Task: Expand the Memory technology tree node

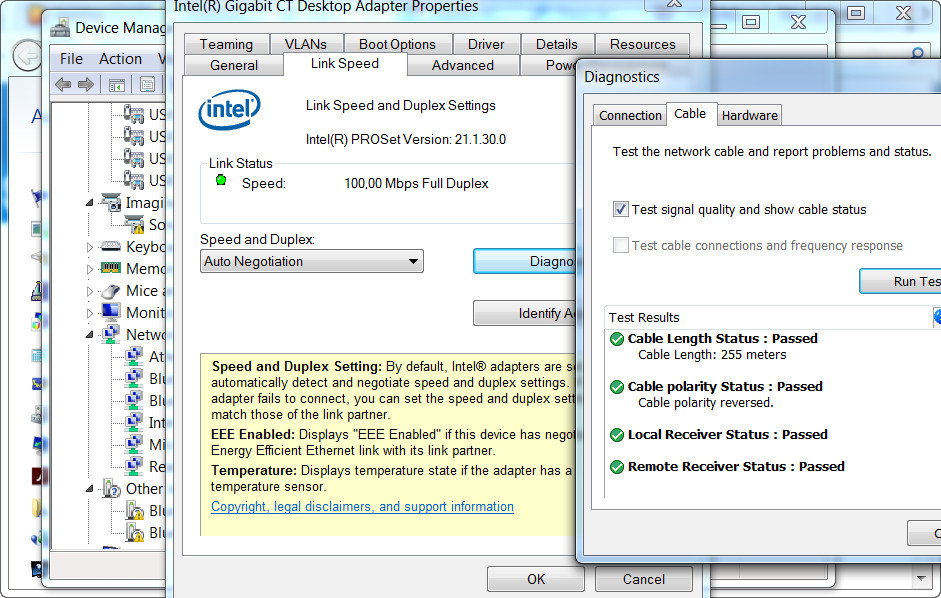Action: [x=89, y=269]
